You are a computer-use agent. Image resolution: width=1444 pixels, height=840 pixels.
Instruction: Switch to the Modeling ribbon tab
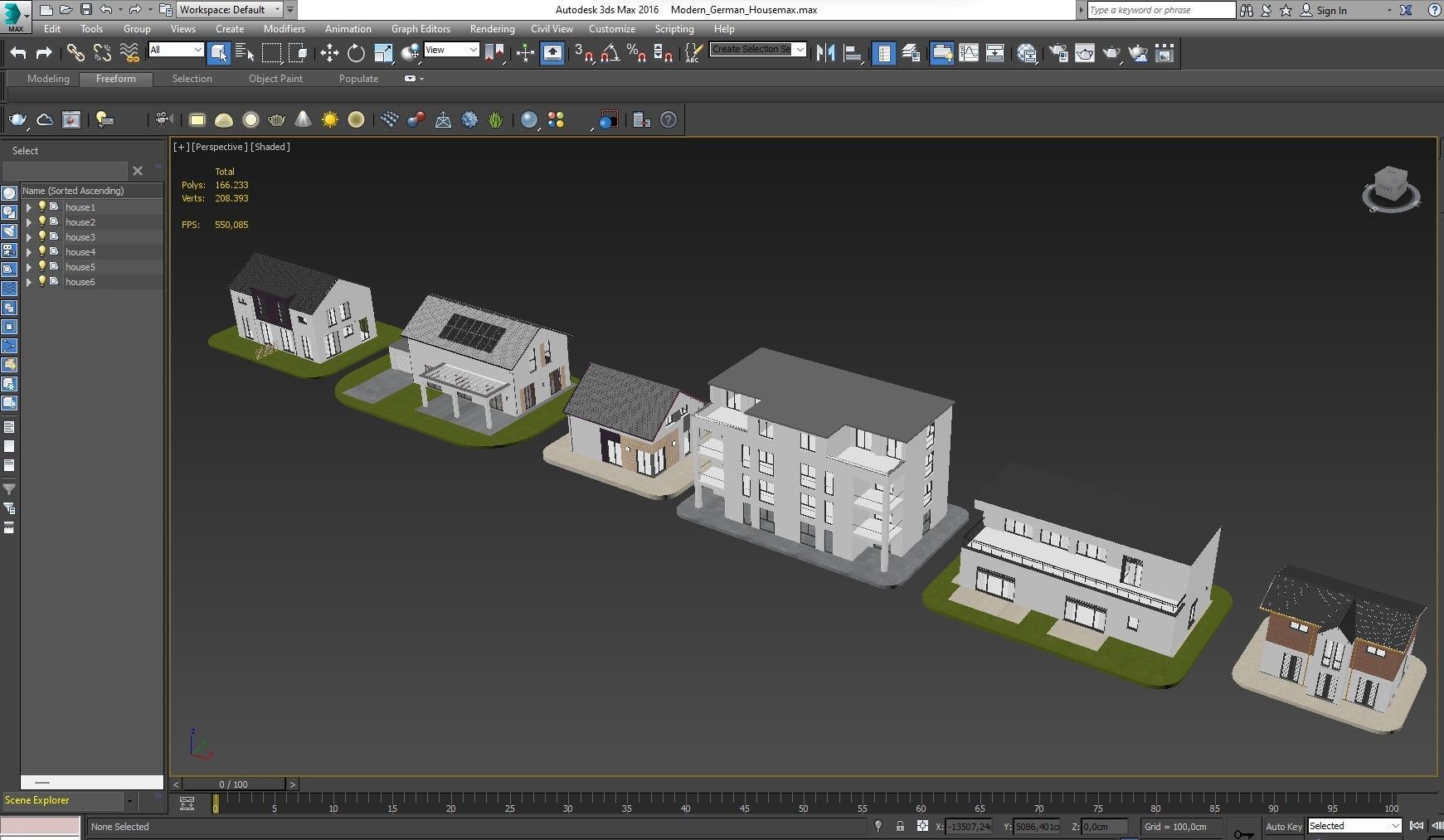coord(48,79)
